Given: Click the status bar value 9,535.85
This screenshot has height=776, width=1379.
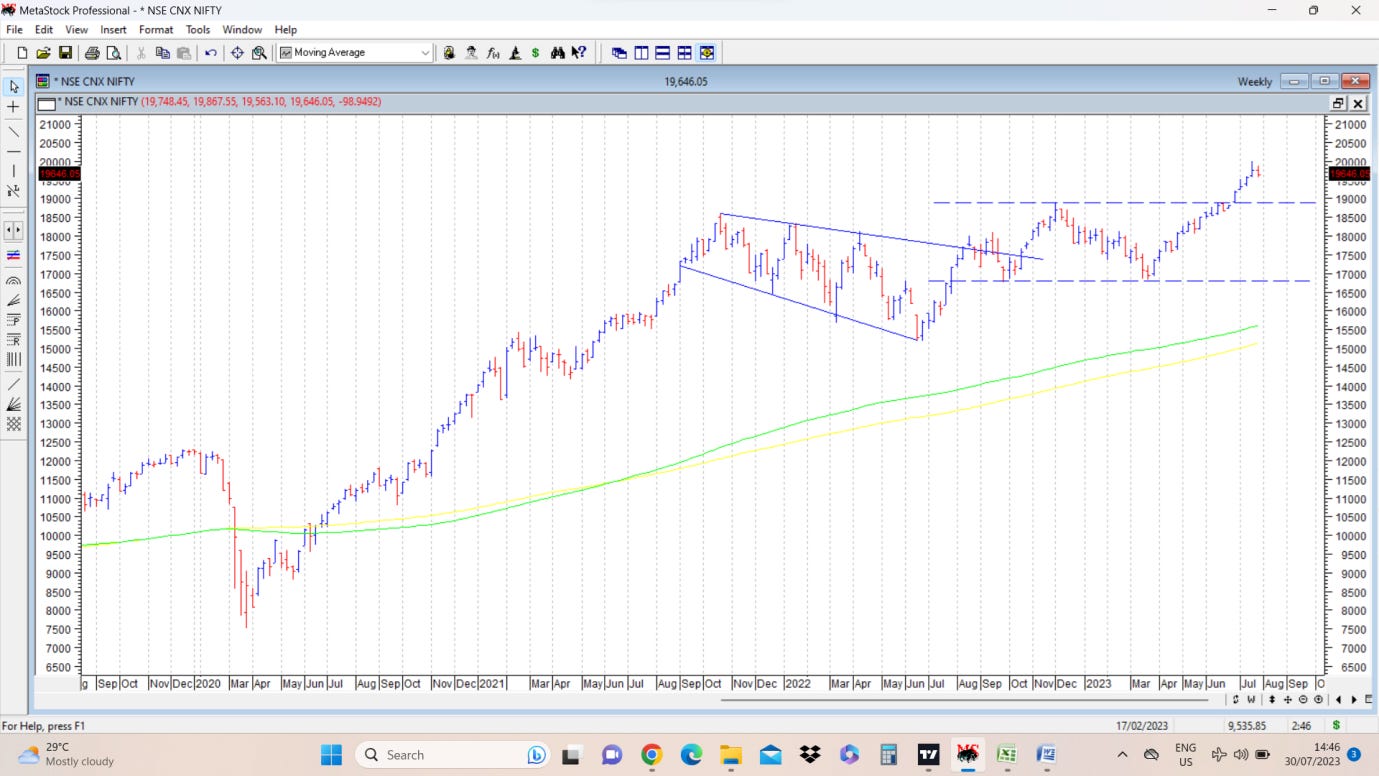Looking at the screenshot, I should [1247, 725].
